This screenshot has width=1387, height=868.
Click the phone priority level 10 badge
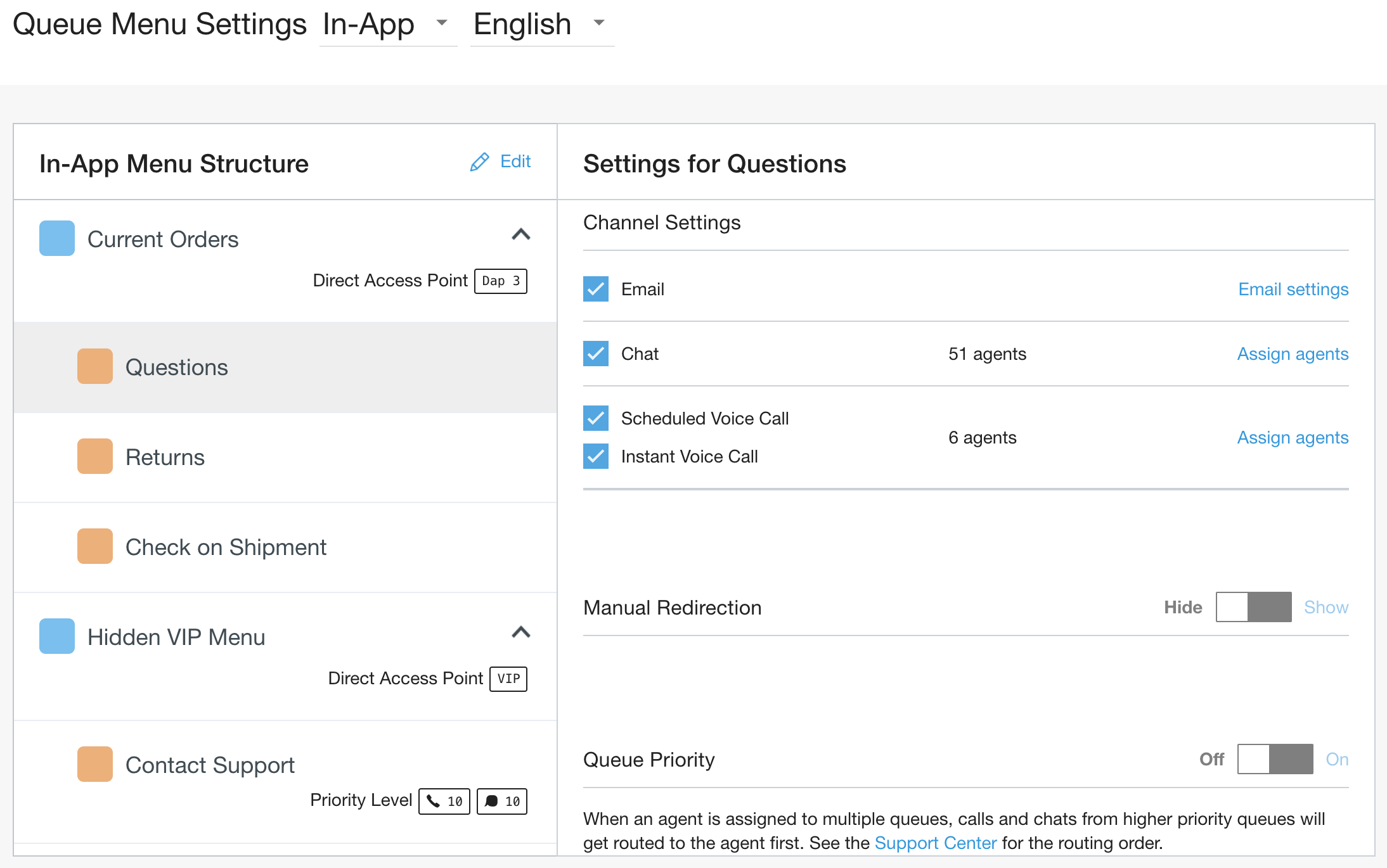click(x=444, y=801)
